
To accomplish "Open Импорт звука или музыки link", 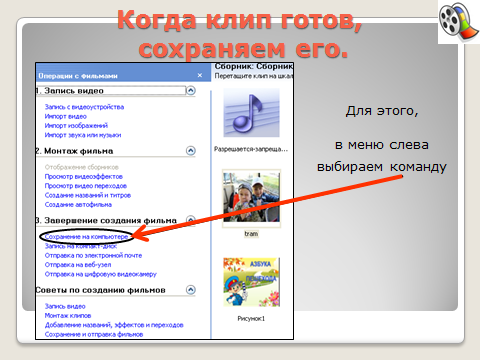I will click(x=83, y=135).
